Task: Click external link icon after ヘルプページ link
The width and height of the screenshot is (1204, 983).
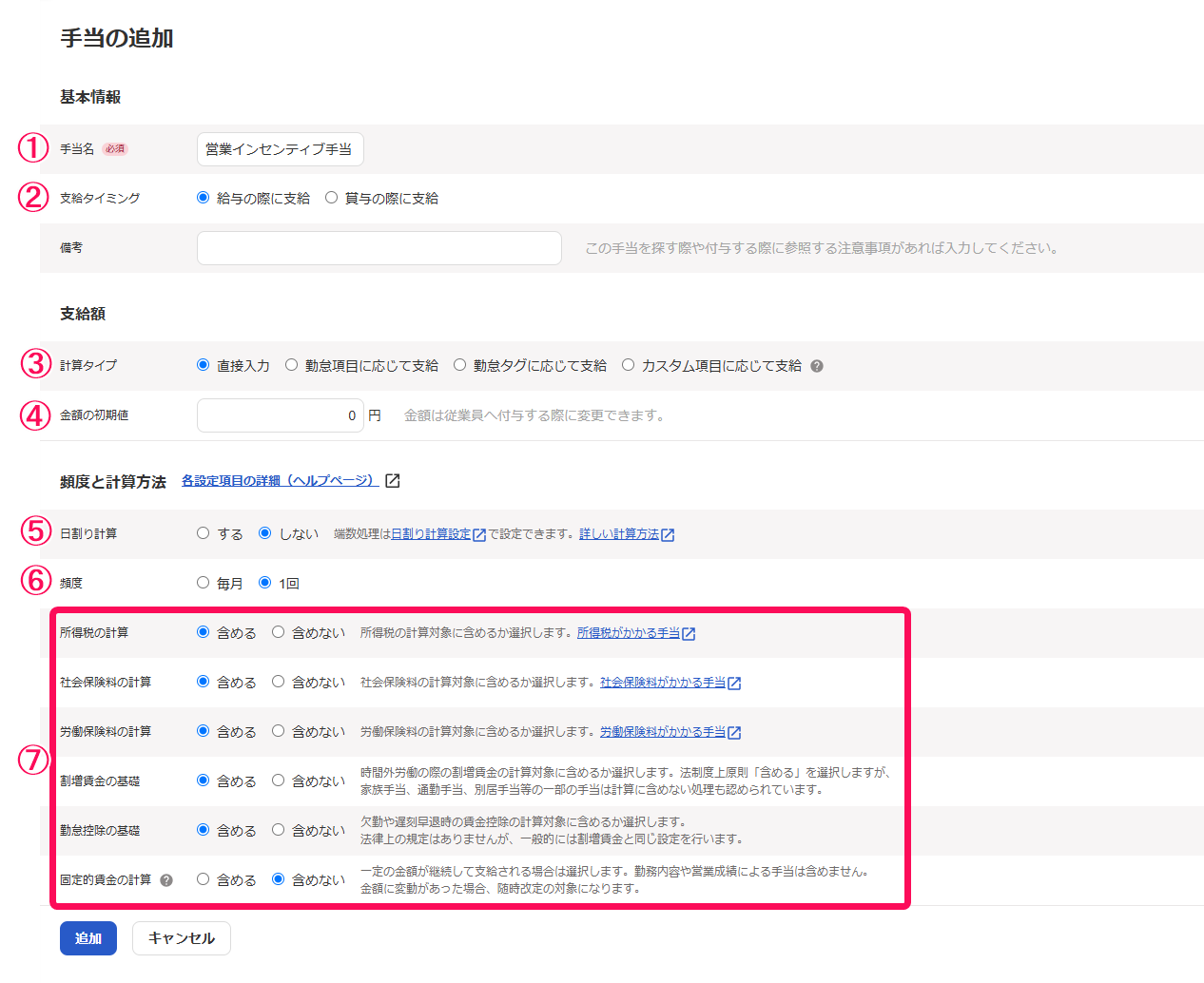Action: (392, 481)
